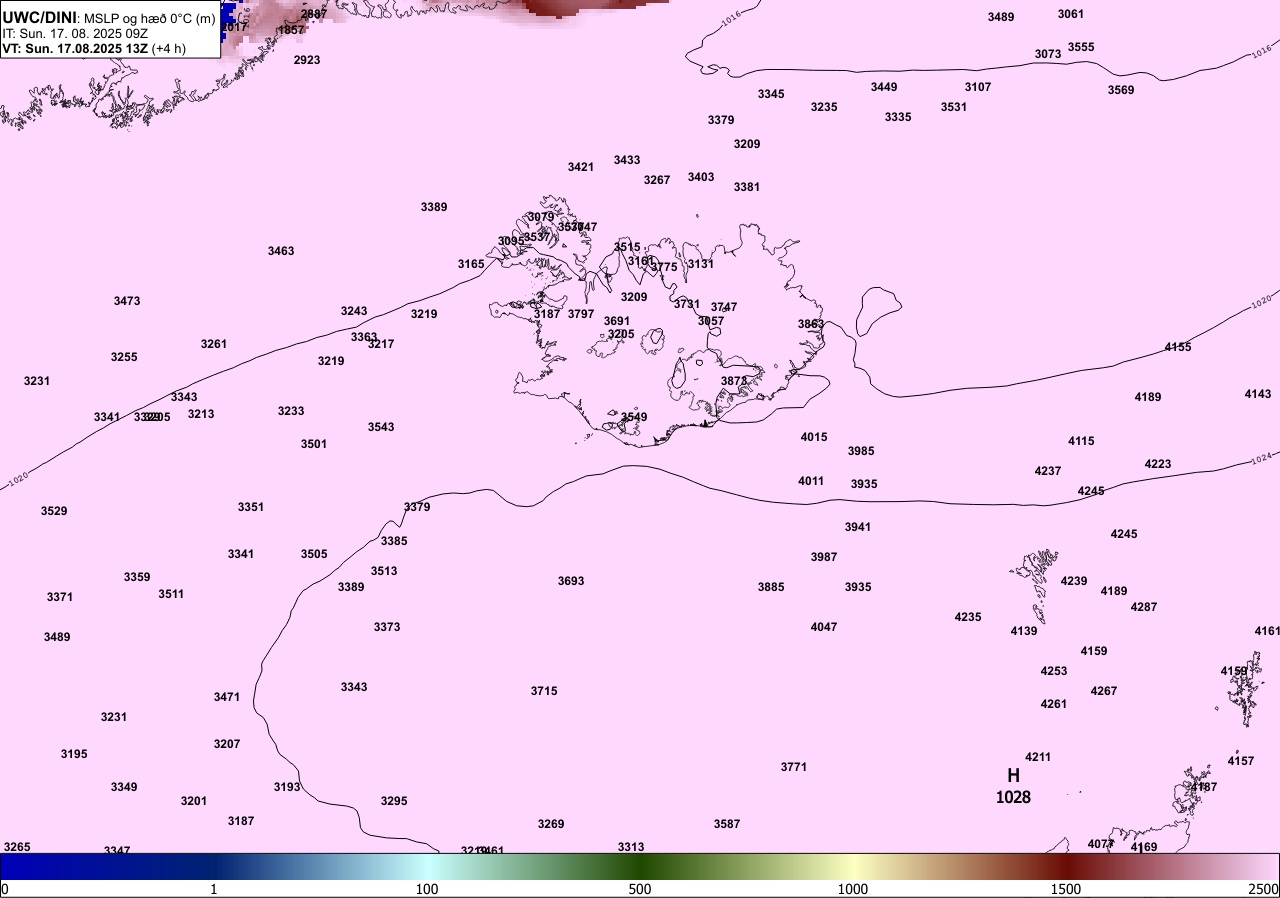Click the height value 3715
This screenshot has height=898, width=1280.
(544, 691)
